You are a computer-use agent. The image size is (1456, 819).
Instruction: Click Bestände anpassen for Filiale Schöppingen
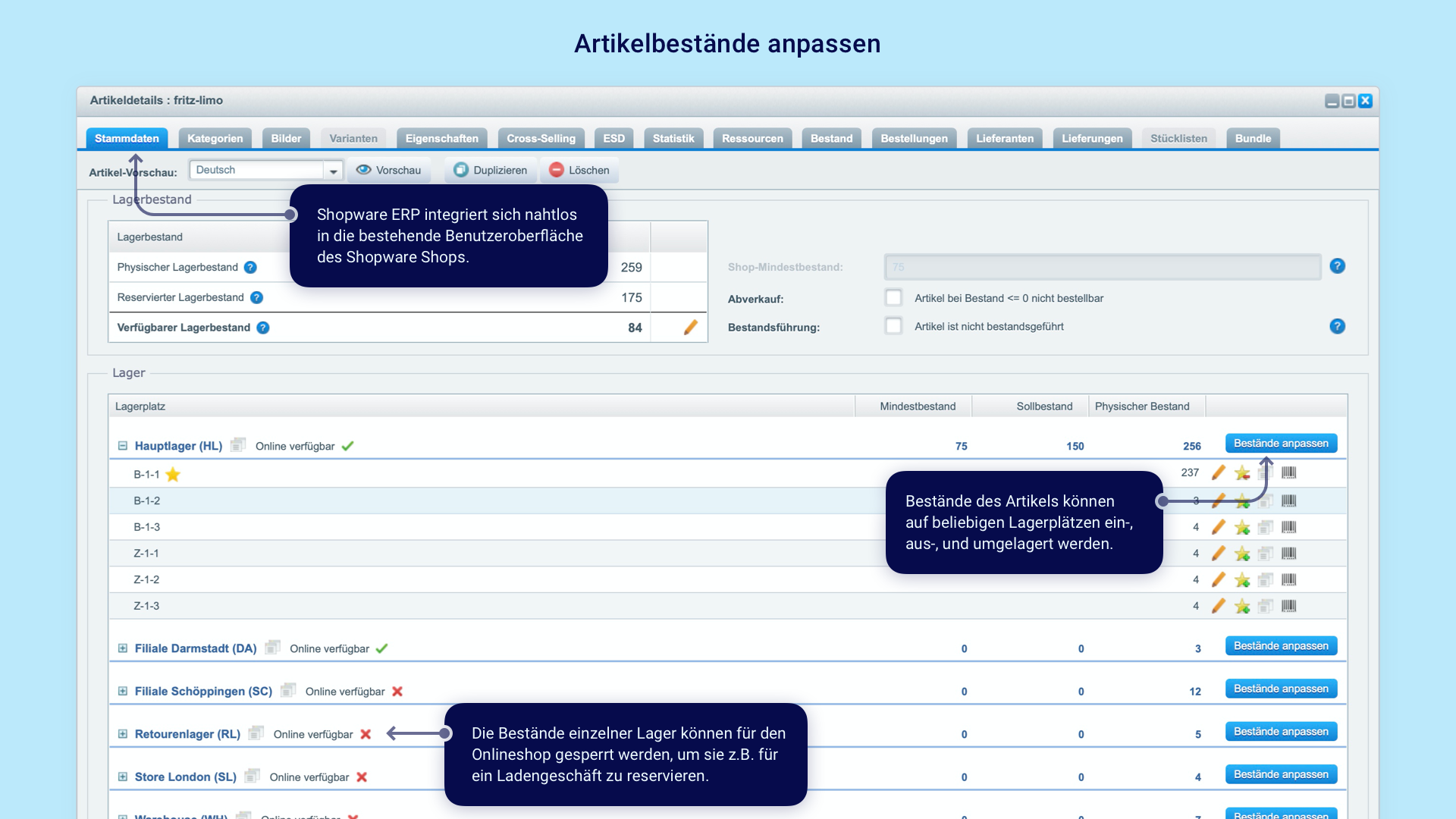pos(1281,689)
